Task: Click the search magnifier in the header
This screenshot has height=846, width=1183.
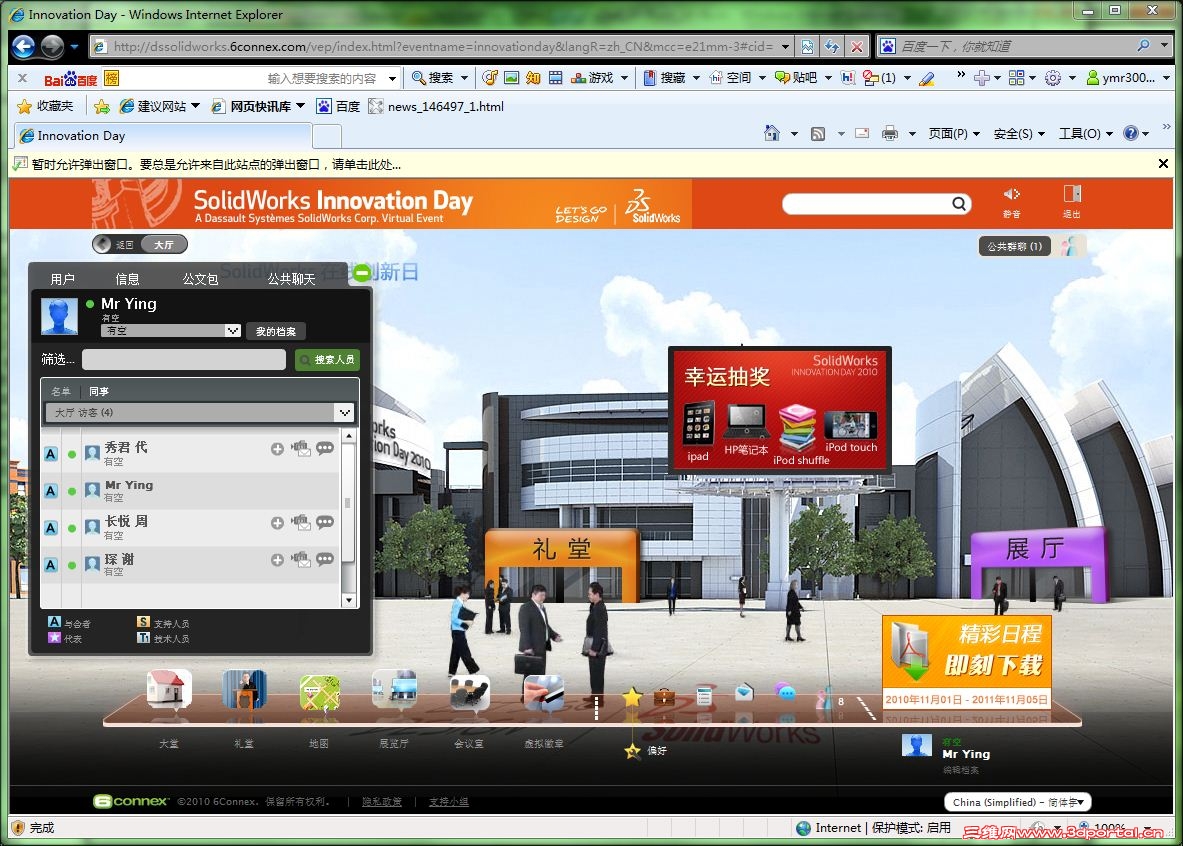Action: pos(959,203)
